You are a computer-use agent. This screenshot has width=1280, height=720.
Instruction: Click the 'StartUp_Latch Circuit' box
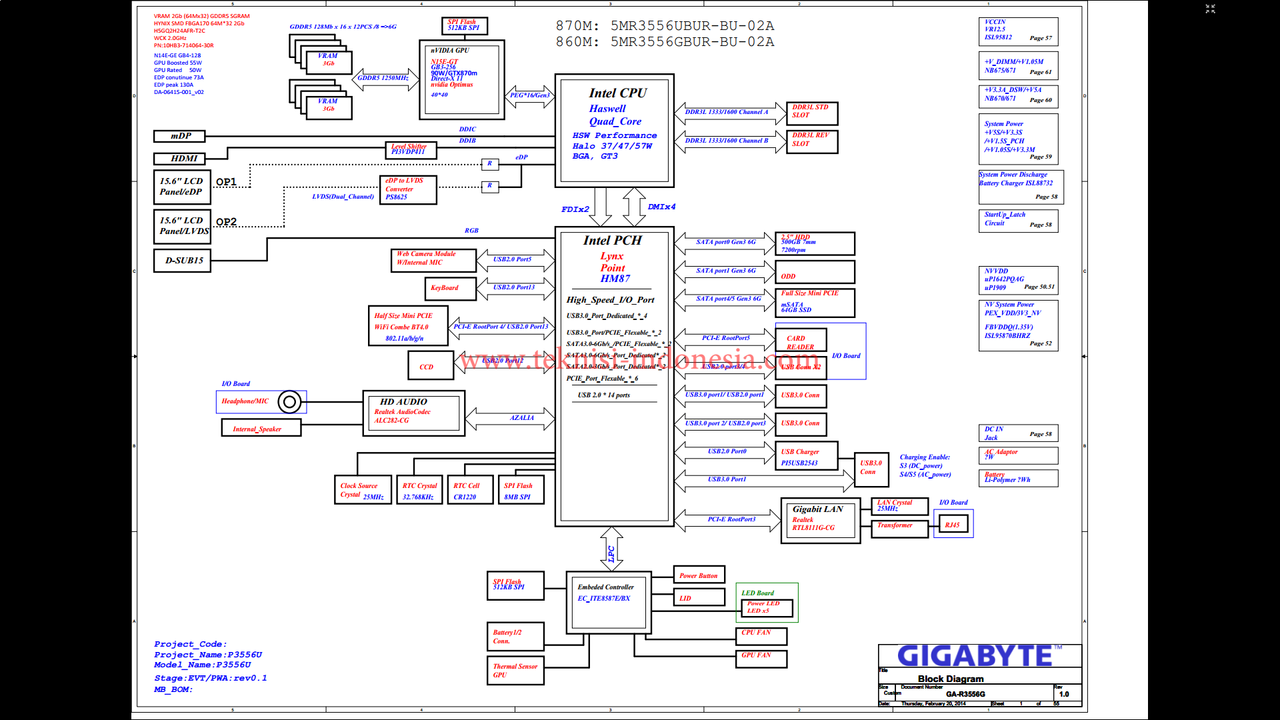(x=1019, y=220)
